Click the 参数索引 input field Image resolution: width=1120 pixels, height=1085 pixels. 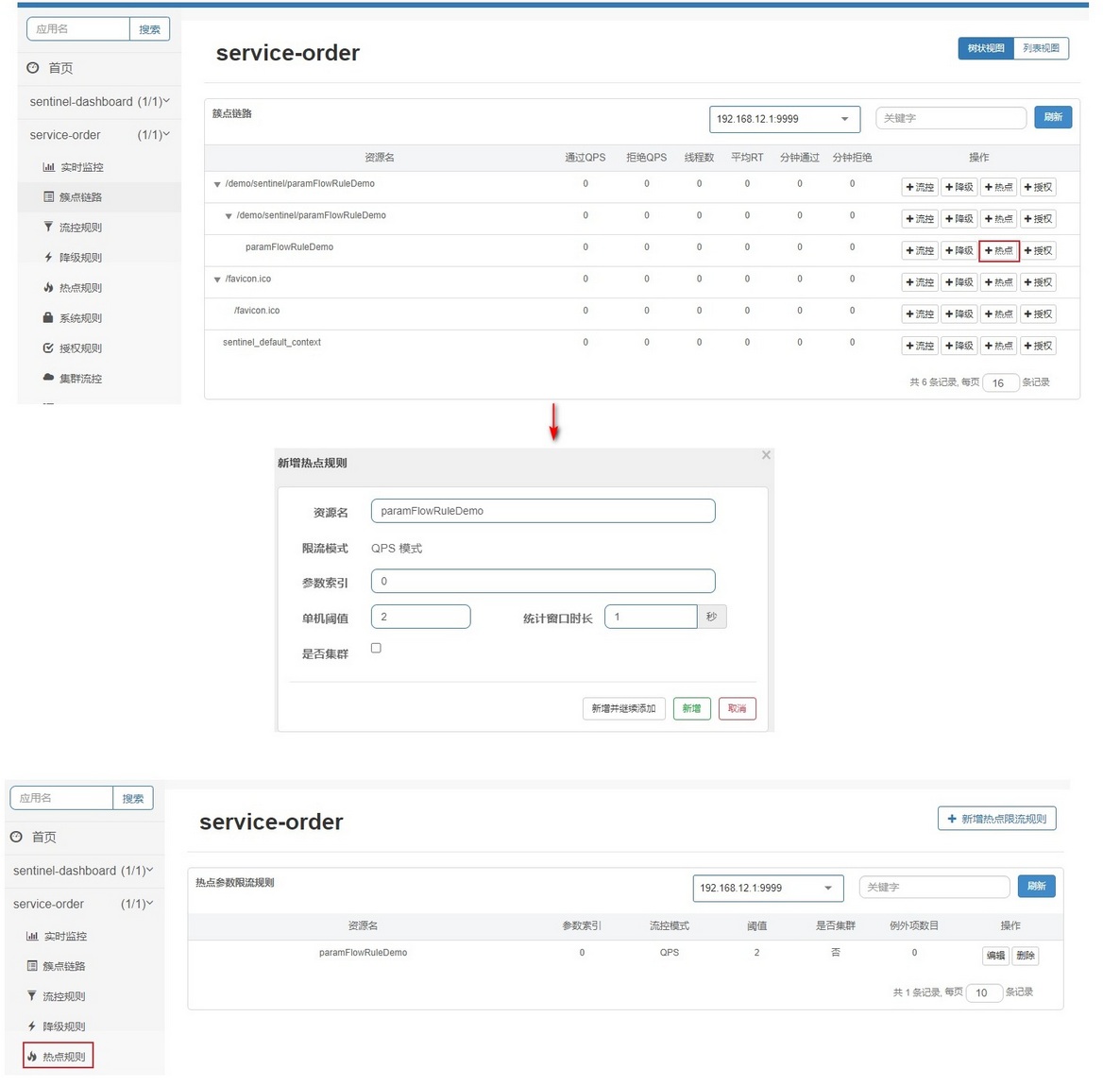click(x=543, y=582)
